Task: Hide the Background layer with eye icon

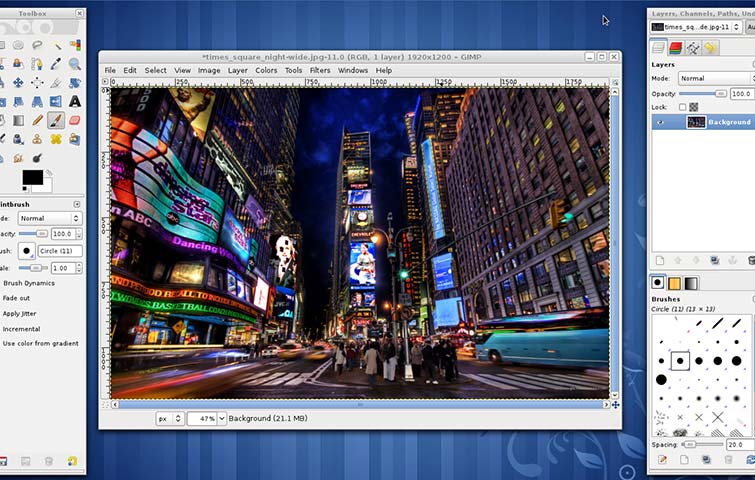Action: (660, 122)
